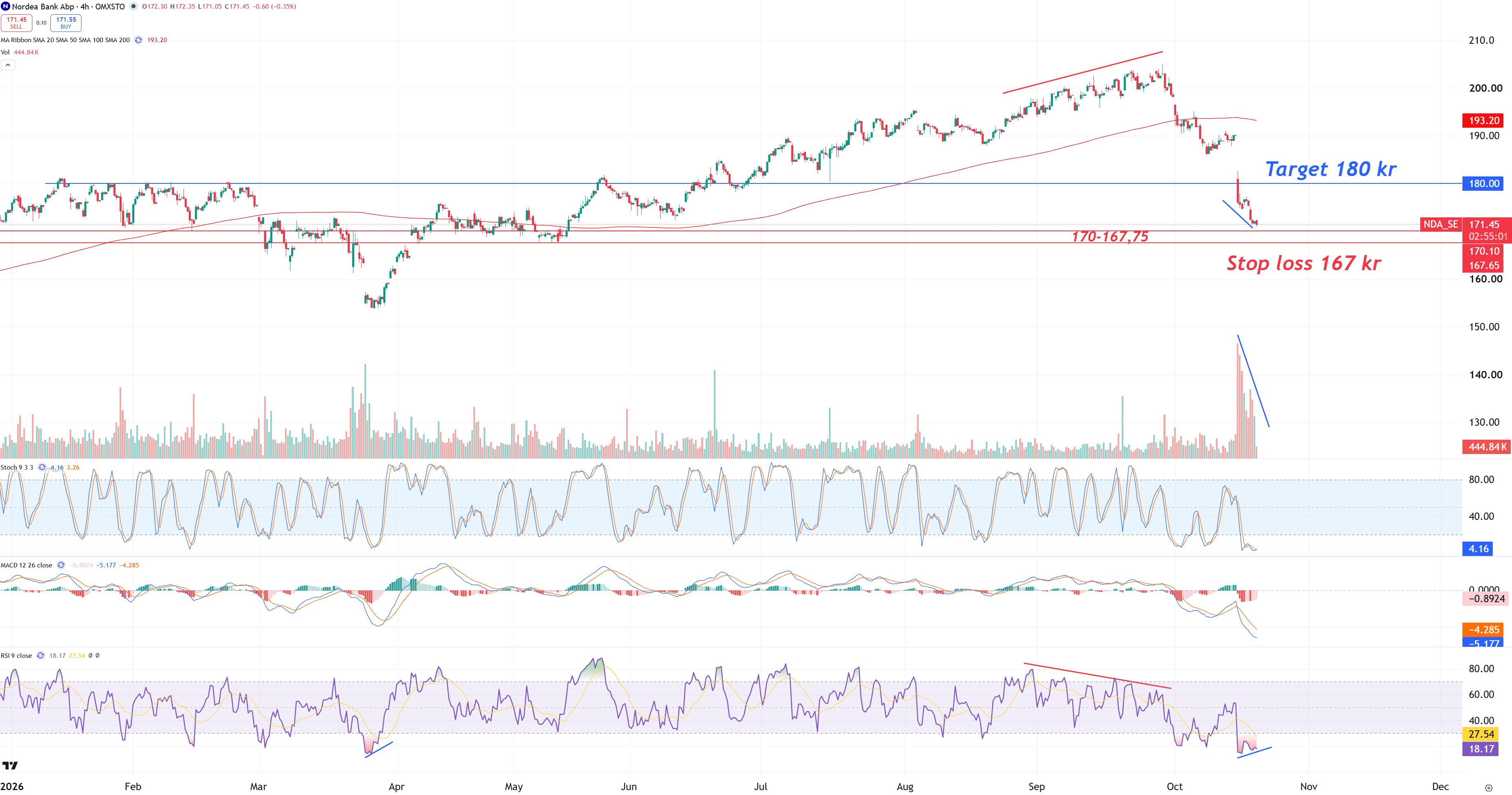The height and width of the screenshot is (795, 1512).
Task: Click the refresh icon beside MA Ribbon
Action: point(138,40)
